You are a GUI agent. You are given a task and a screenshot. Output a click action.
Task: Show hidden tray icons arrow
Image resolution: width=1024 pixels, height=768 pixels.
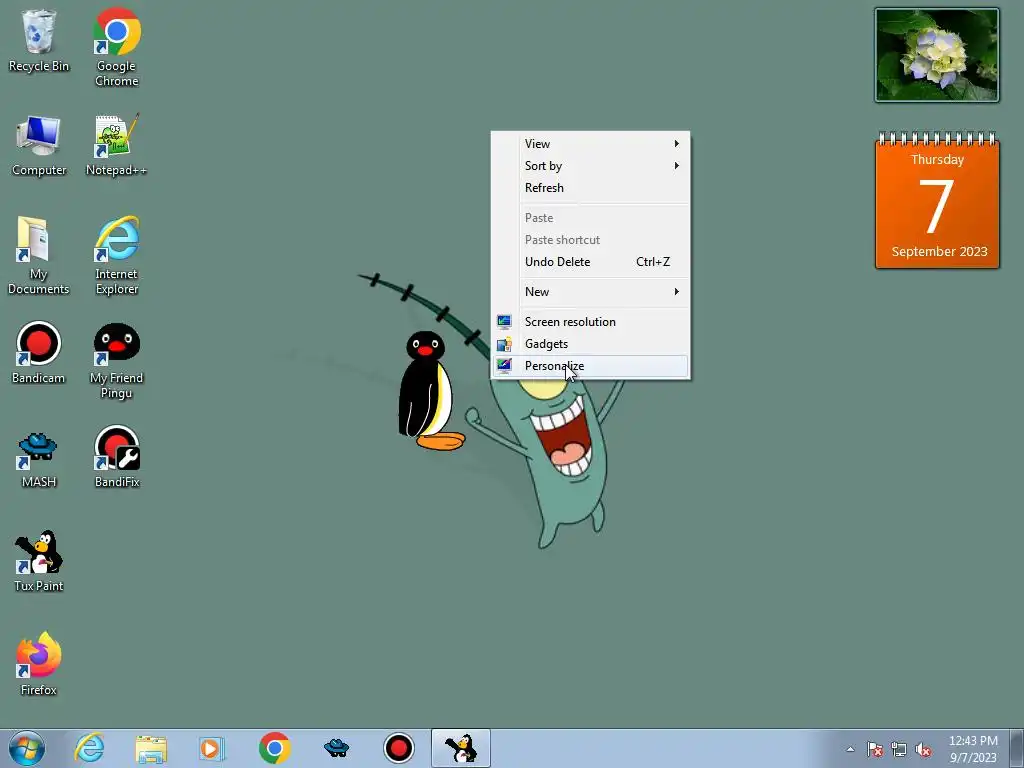pos(850,749)
